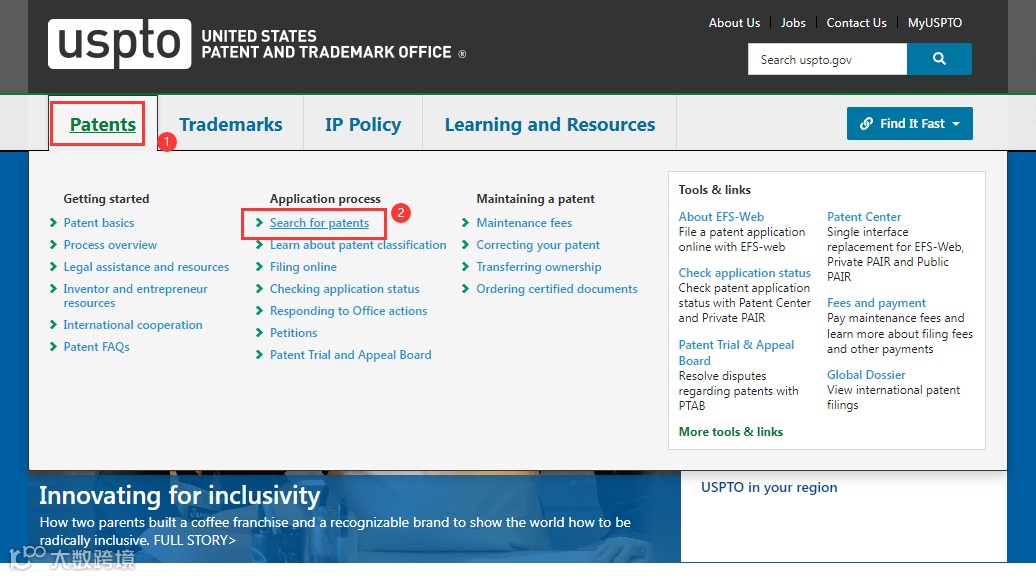The image size is (1036, 578).
Task: Open Legal assistance and resources link
Action: tap(146, 267)
